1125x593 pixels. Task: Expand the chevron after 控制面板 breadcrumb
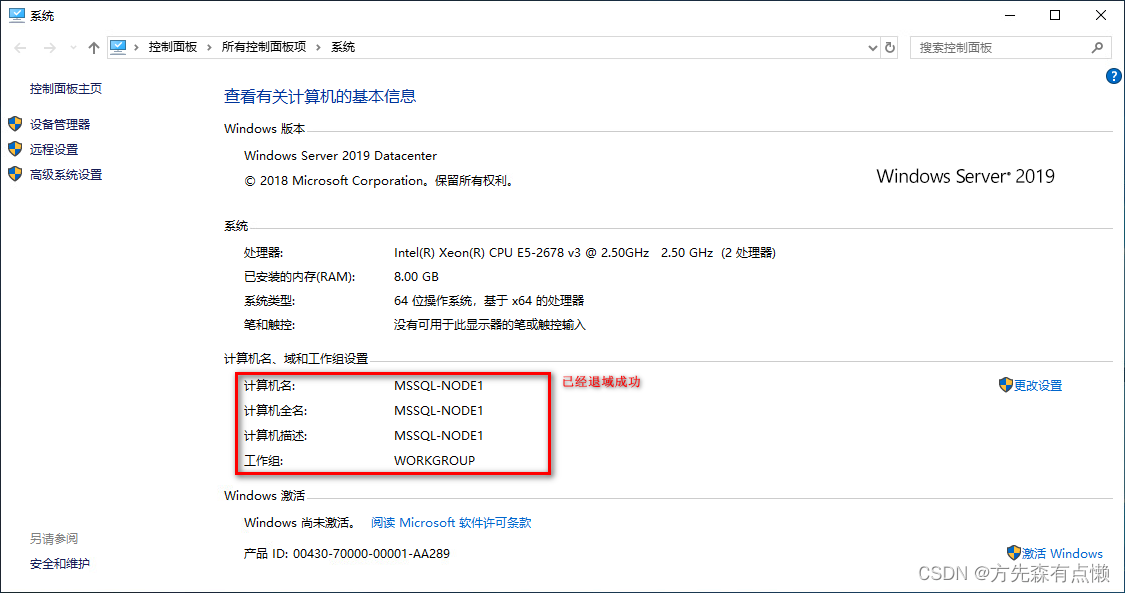pos(210,47)
